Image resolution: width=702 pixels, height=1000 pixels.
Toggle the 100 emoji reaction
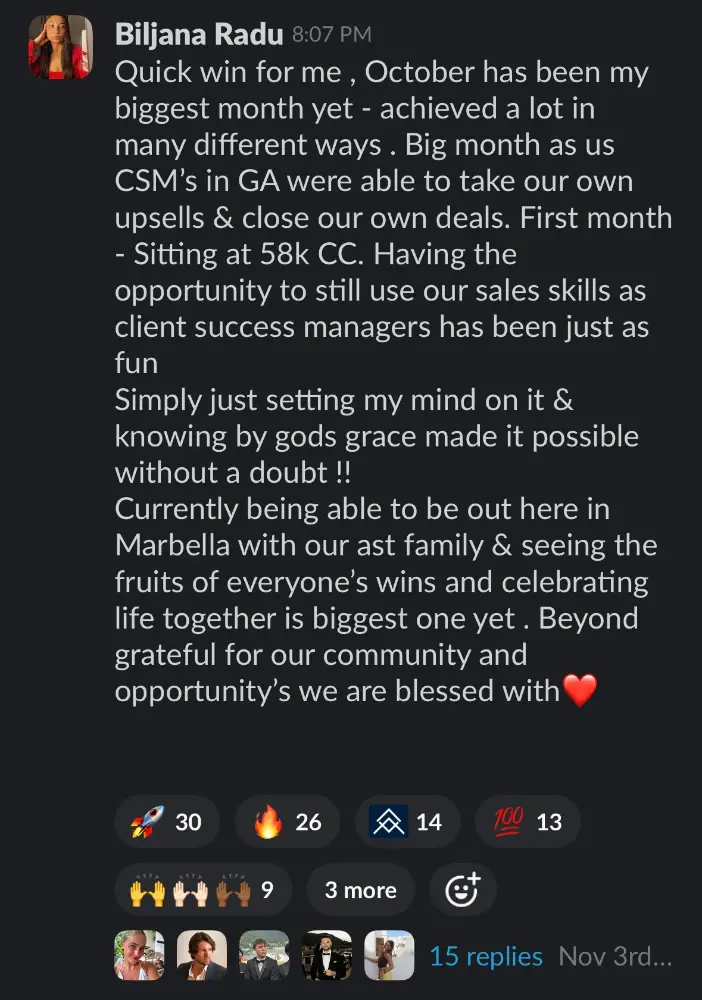527,822
